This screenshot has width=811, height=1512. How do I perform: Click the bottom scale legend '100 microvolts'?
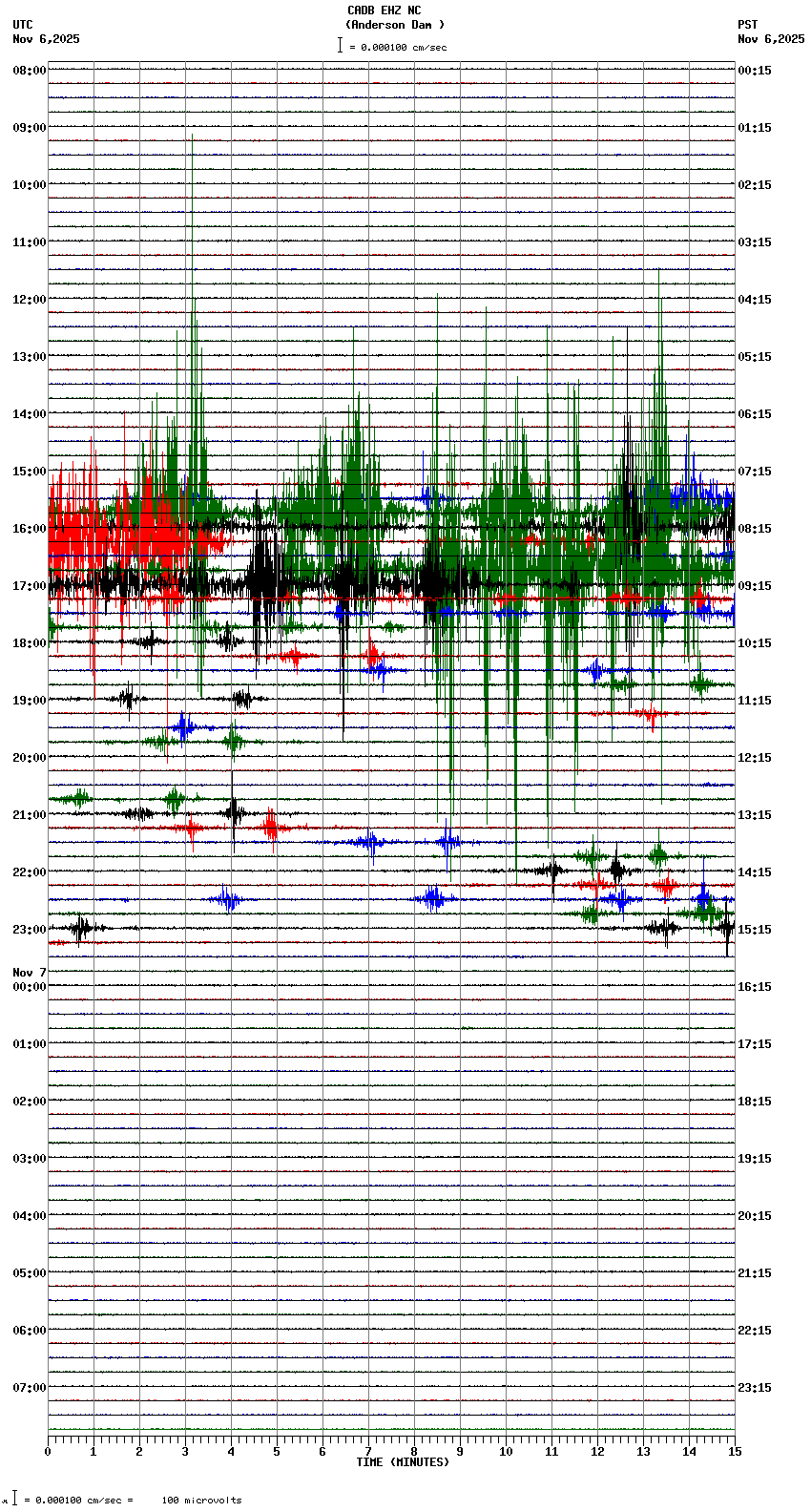[201, 1501]
